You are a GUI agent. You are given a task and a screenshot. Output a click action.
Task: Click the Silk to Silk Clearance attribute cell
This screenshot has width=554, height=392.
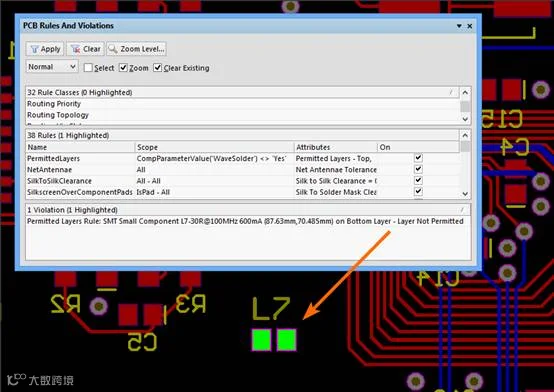336,181
